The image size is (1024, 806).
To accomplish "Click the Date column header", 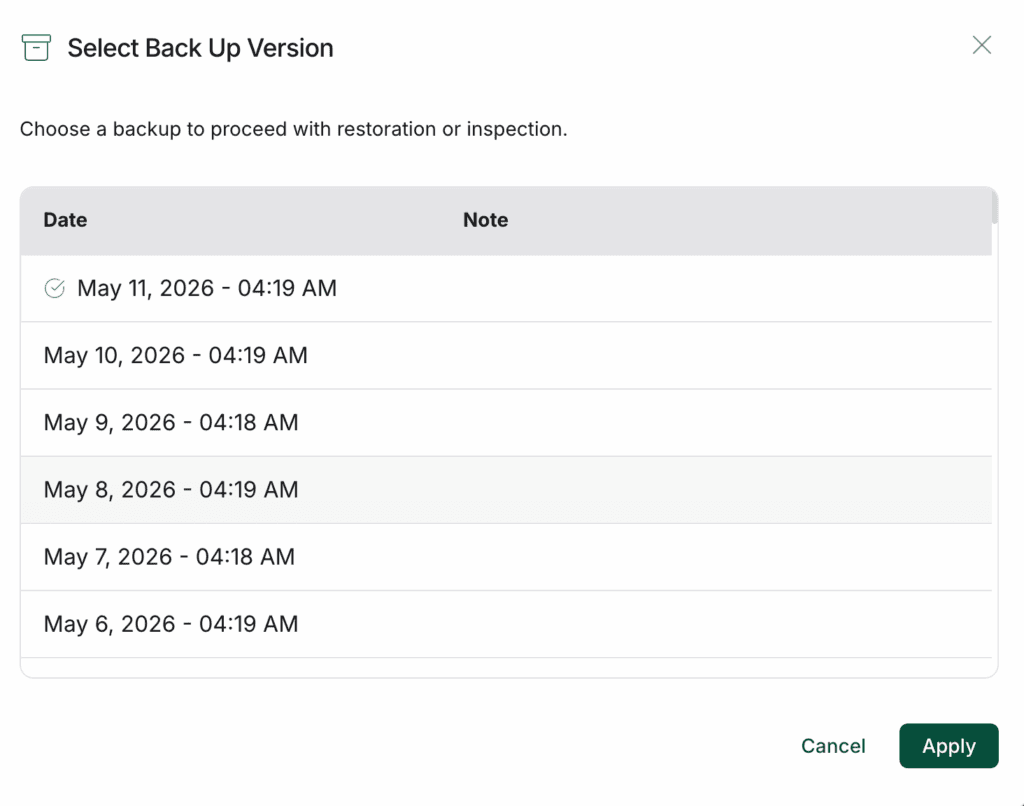I will click(65, 220).
